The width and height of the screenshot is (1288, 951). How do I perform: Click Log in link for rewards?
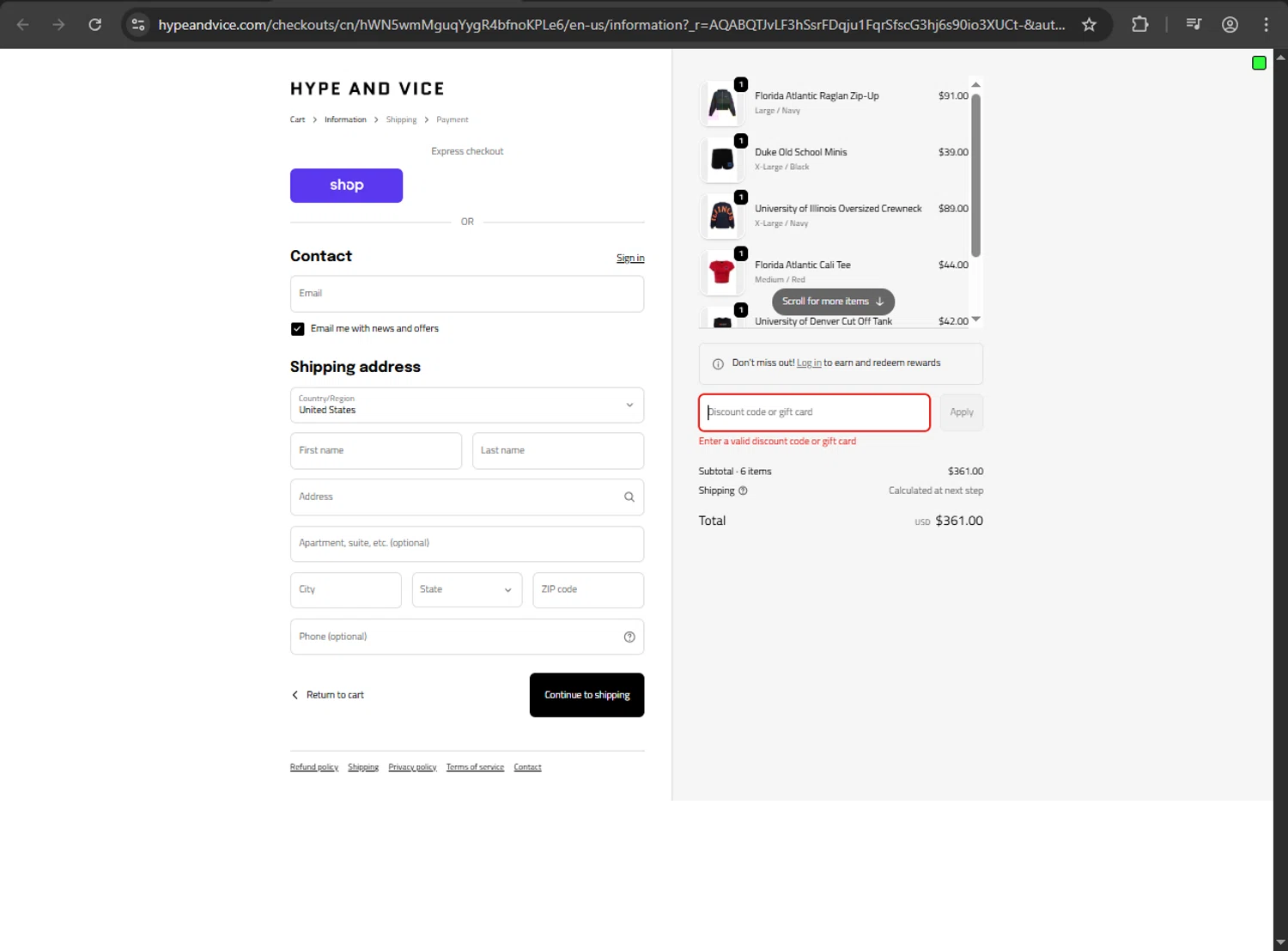coord(809,363)
